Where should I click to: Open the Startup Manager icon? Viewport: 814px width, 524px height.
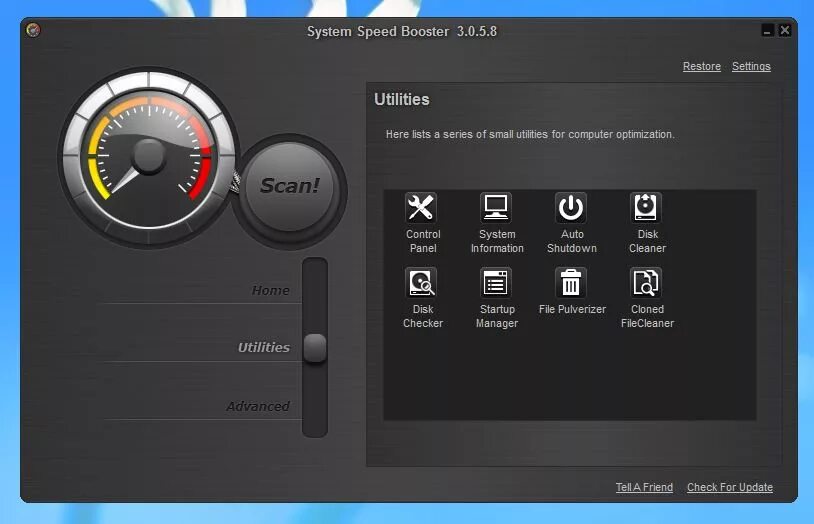point(496,283)
